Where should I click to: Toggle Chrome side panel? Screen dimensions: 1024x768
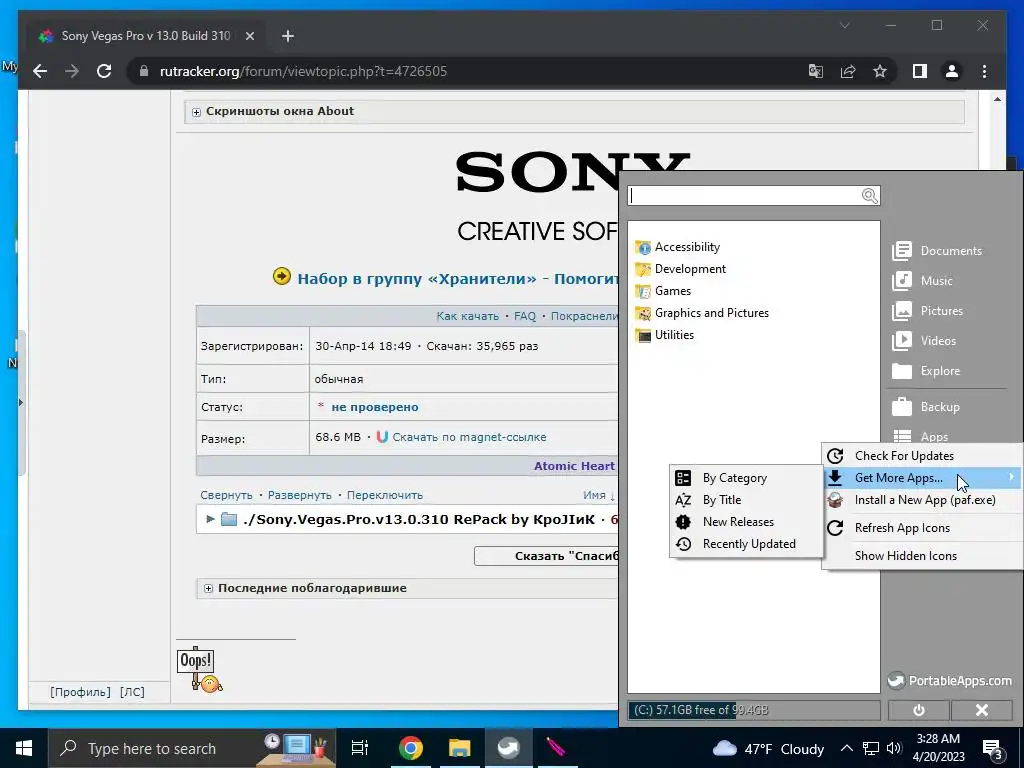(920, 71)
